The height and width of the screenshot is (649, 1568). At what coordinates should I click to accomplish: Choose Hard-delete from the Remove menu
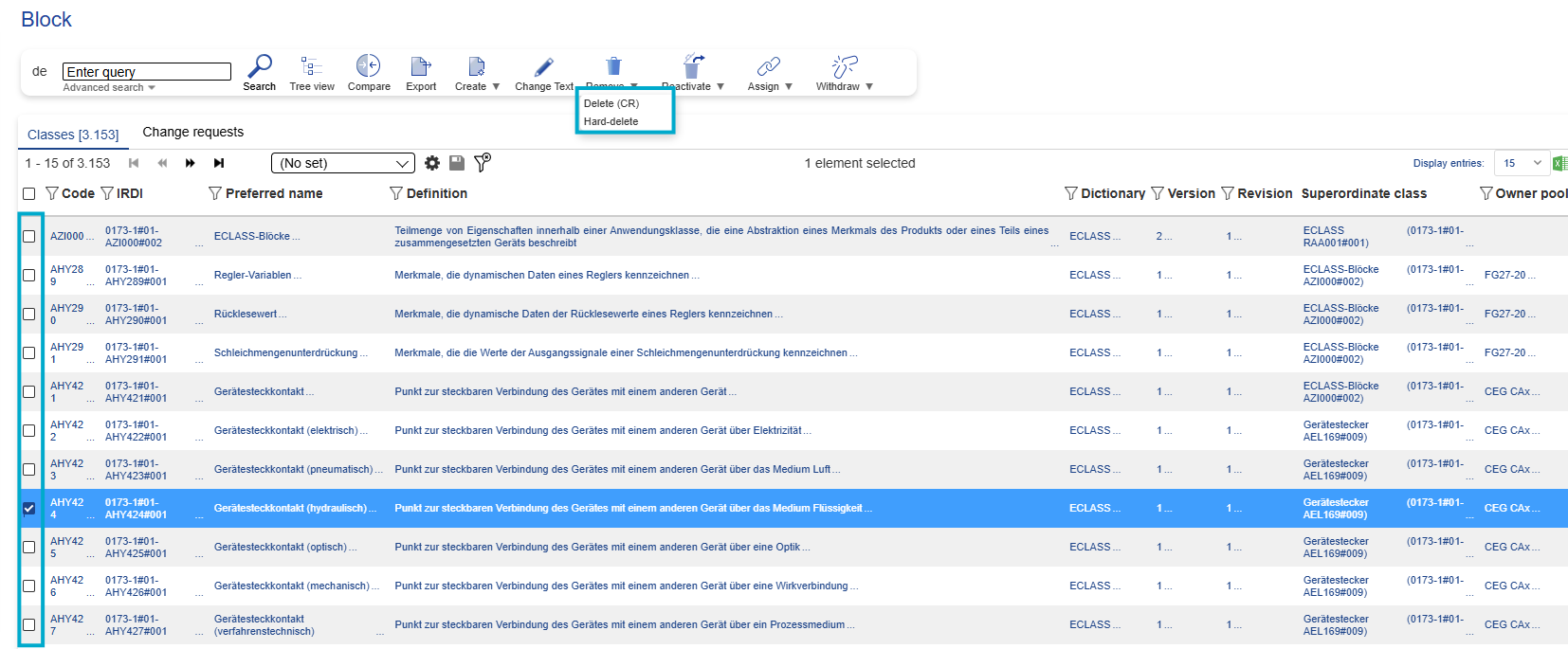point(611,121)
